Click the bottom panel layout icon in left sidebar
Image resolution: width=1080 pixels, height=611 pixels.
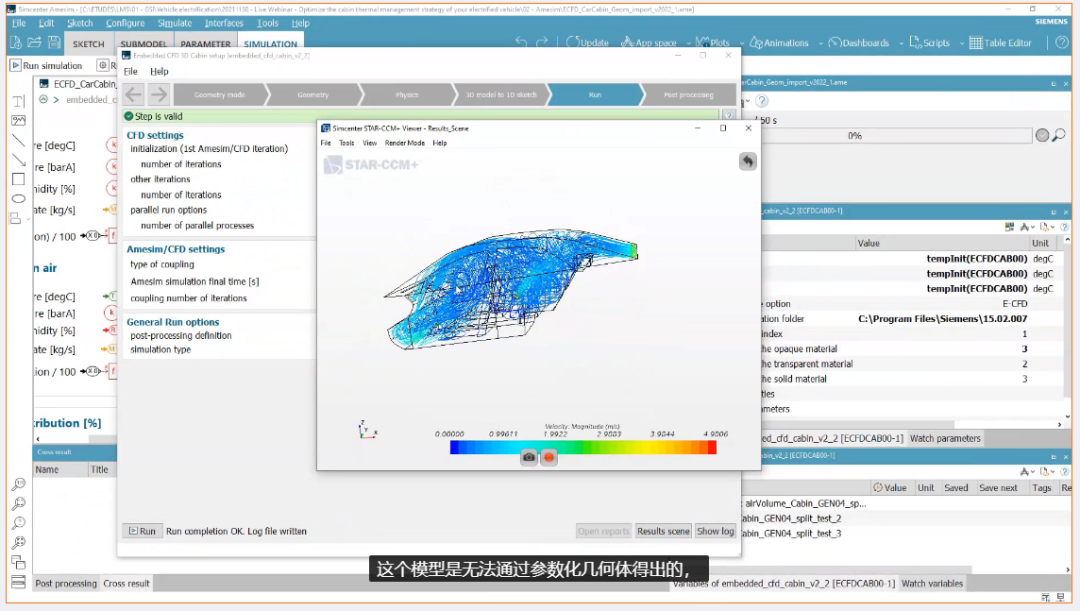[19, 581]
